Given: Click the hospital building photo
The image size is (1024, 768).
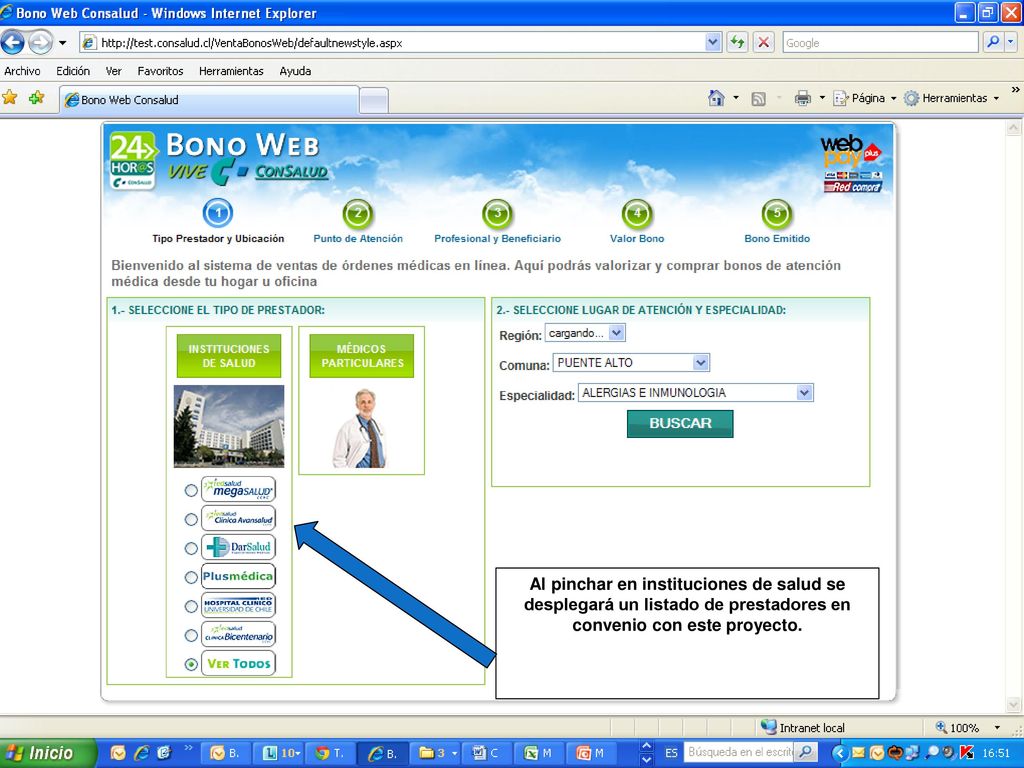Looking at the screenshot, I should (x=229, y=426).
